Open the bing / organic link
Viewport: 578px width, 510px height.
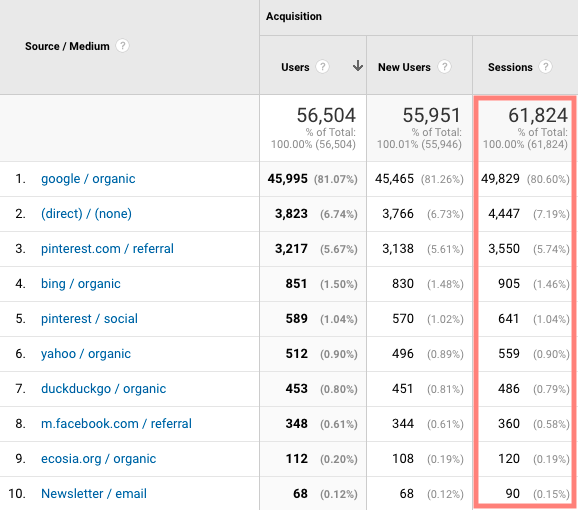tap(81, 284)
